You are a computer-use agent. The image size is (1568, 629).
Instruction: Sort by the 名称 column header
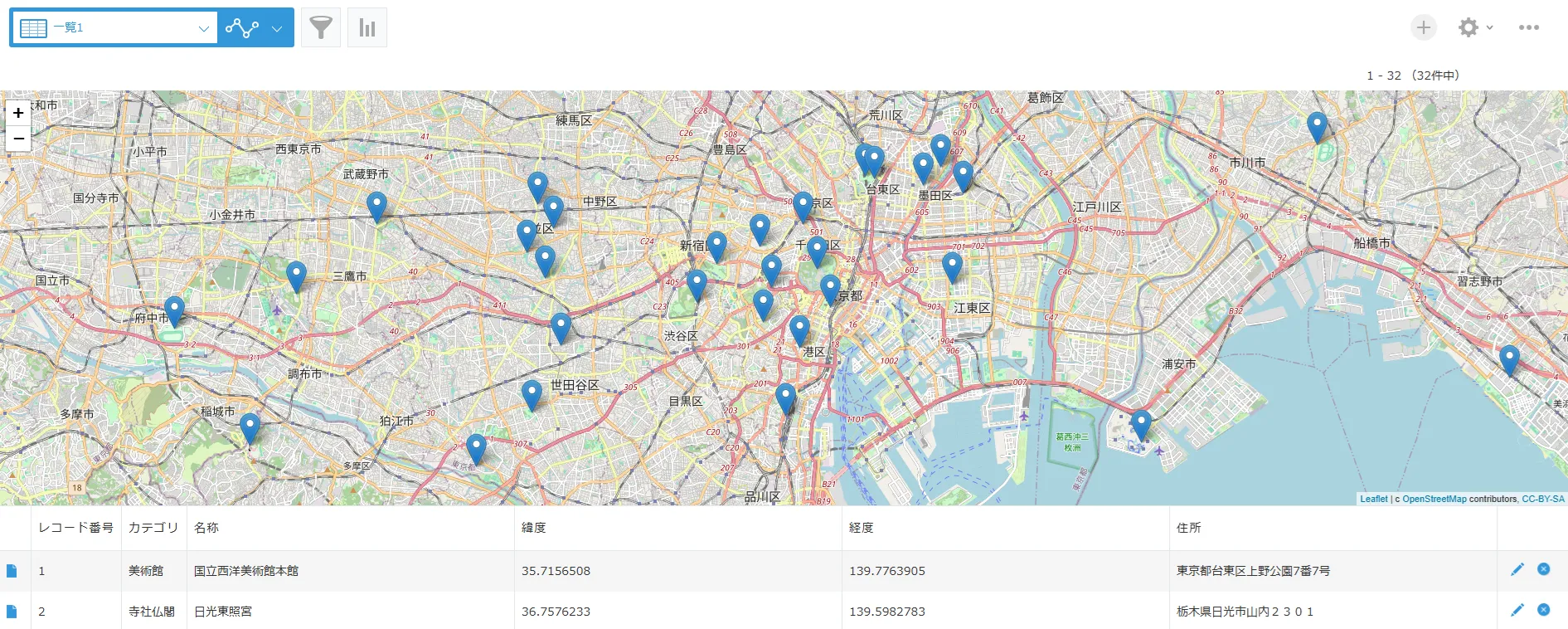(x=206, y=528)
